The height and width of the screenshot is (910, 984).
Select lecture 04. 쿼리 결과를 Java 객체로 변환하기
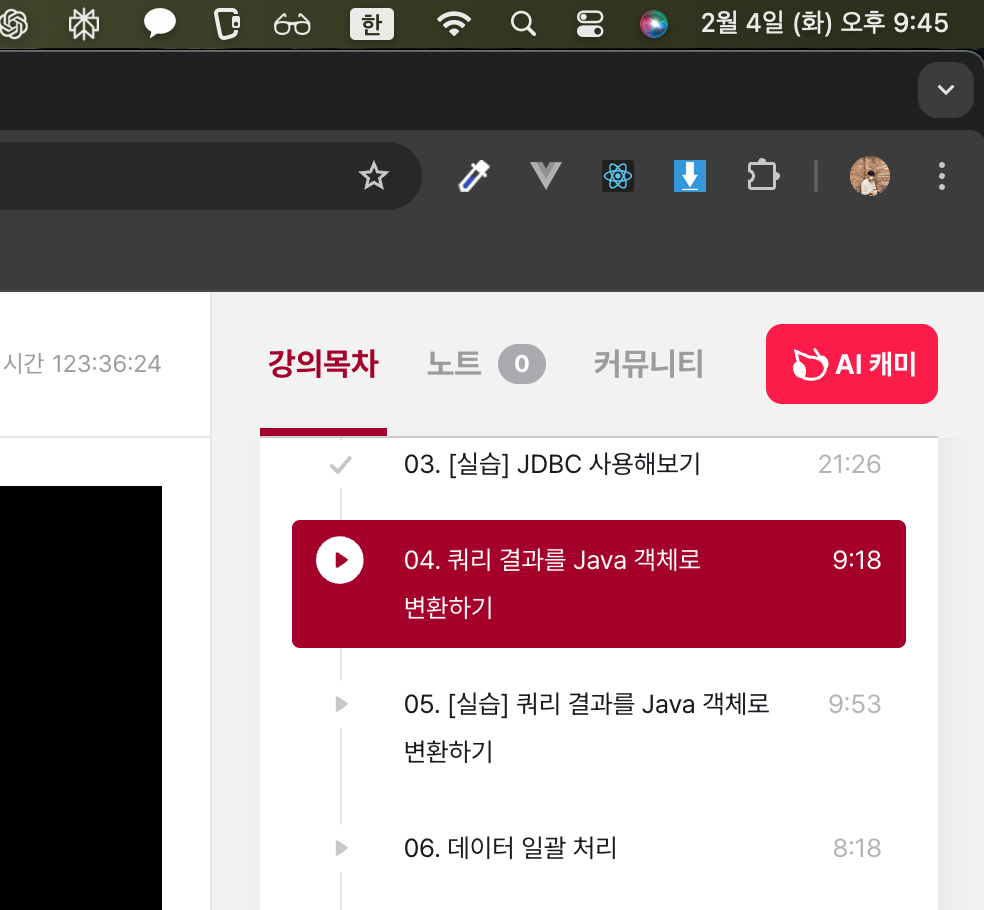[x=599, y=584]
